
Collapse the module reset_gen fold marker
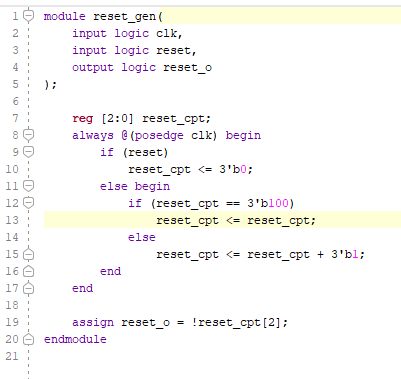29,16
